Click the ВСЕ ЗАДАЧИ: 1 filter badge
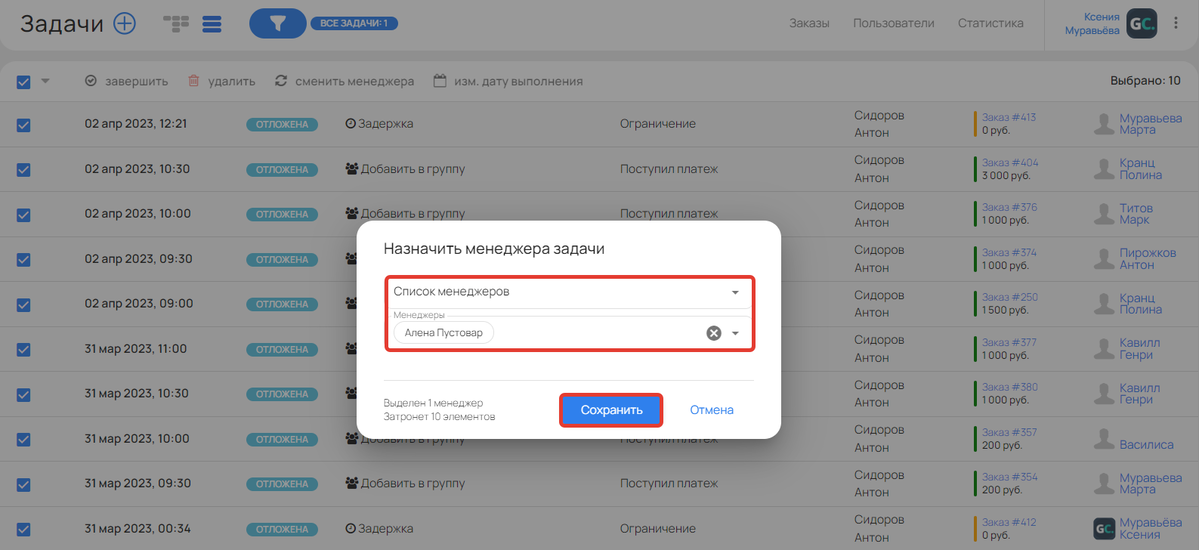1199x550 pixels. point(354,24)
